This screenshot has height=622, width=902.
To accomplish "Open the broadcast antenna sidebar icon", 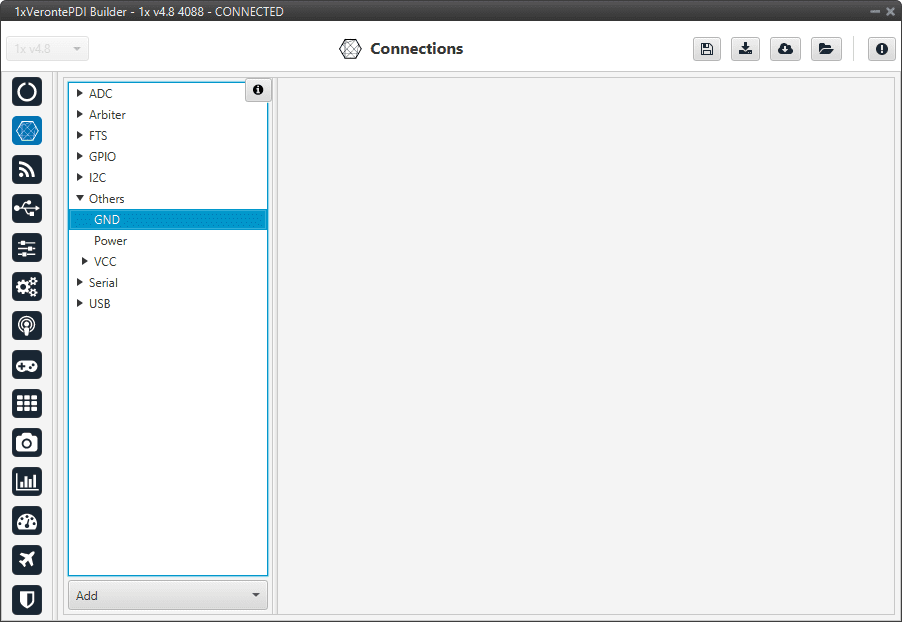I will (27, 326).
